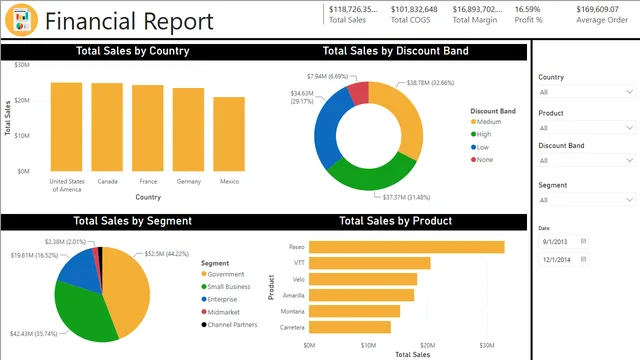Click None legend swatch in Discount Band
The image size is (640, 360).
[x=473, y=160]
